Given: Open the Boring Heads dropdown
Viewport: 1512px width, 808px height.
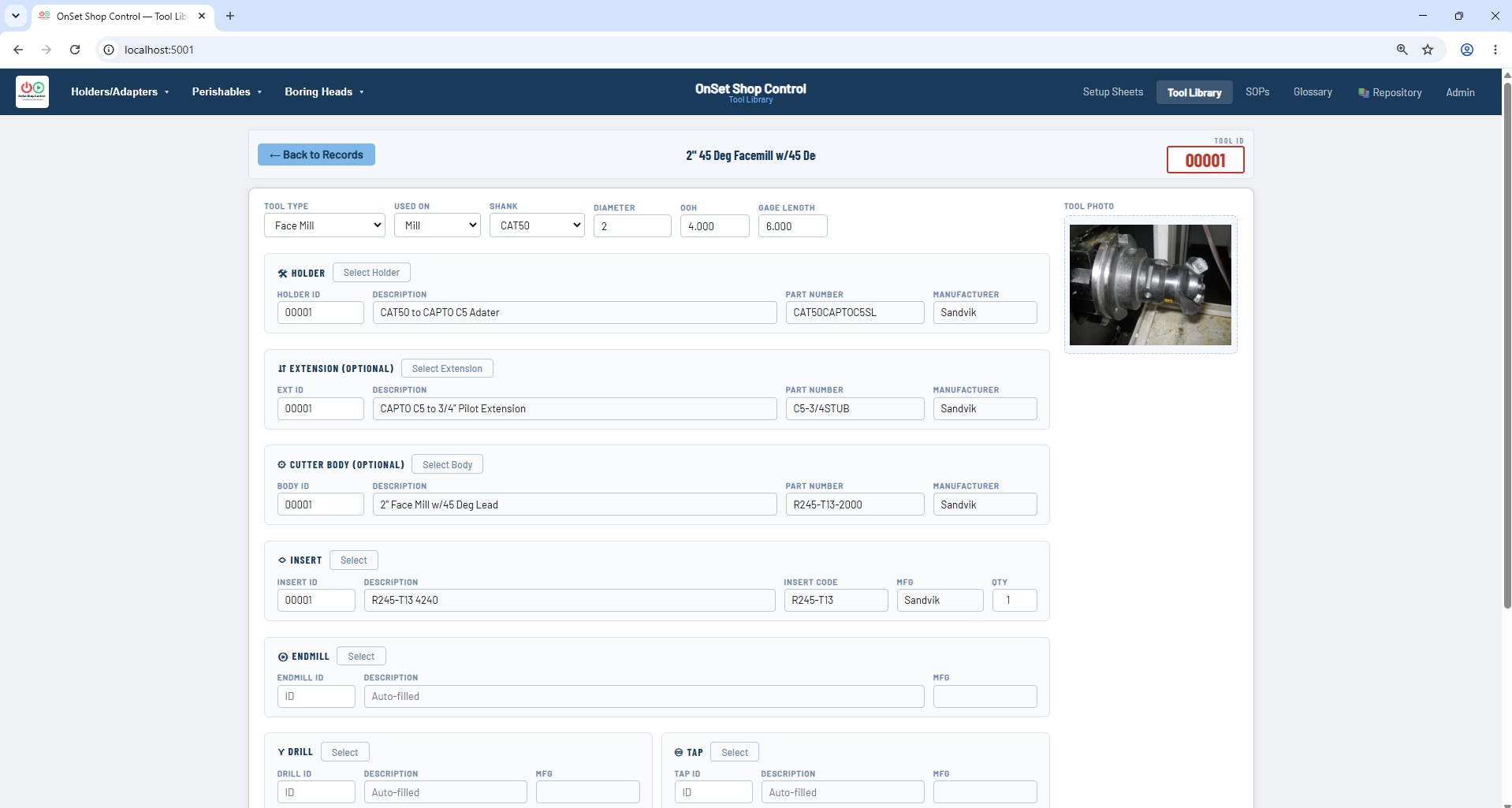Looking at the screenshot, I should point(324,91).
